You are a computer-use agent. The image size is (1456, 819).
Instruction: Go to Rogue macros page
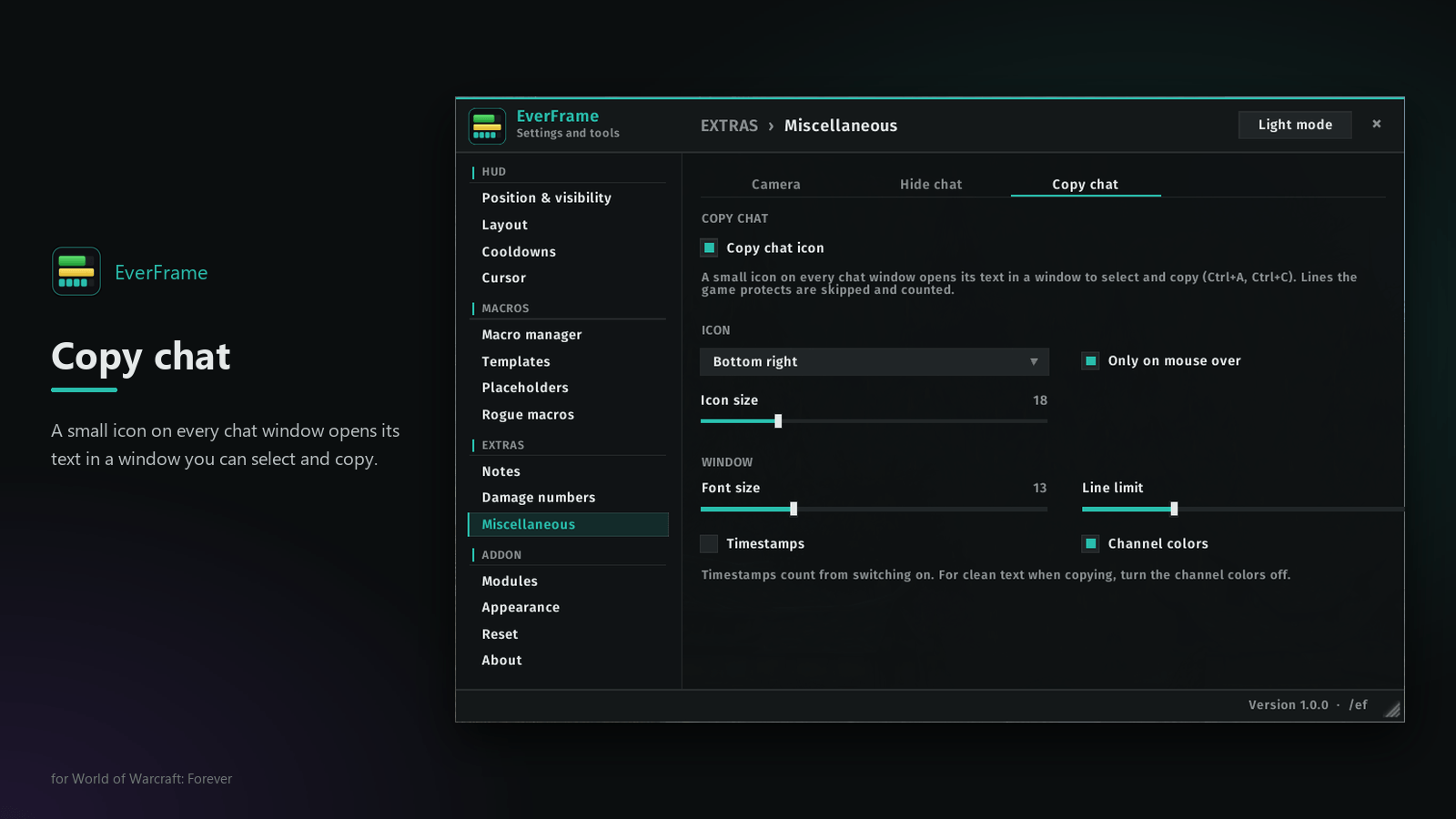click(567, 415)
